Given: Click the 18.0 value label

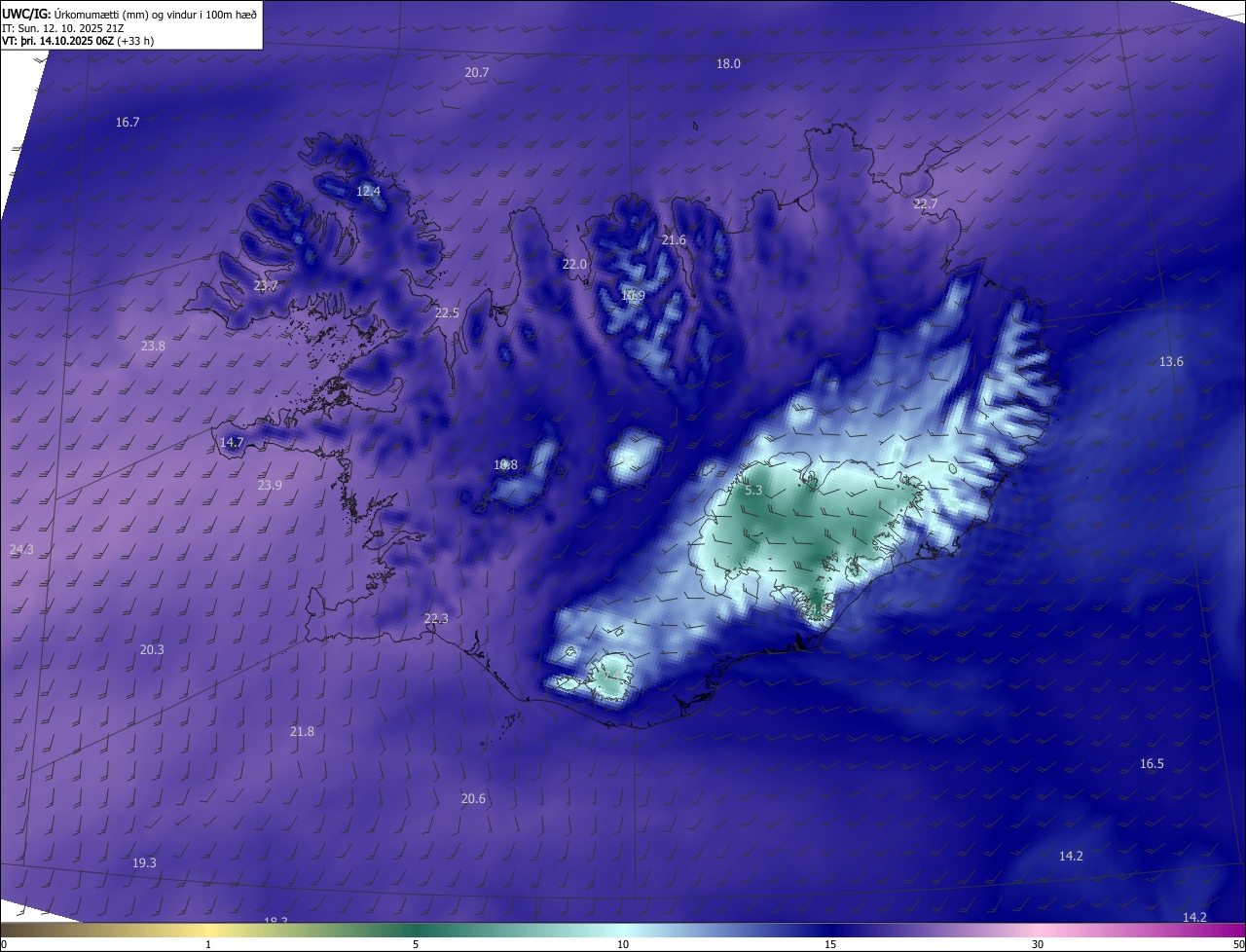Looking at the screenshot, I should pos(728,63).
